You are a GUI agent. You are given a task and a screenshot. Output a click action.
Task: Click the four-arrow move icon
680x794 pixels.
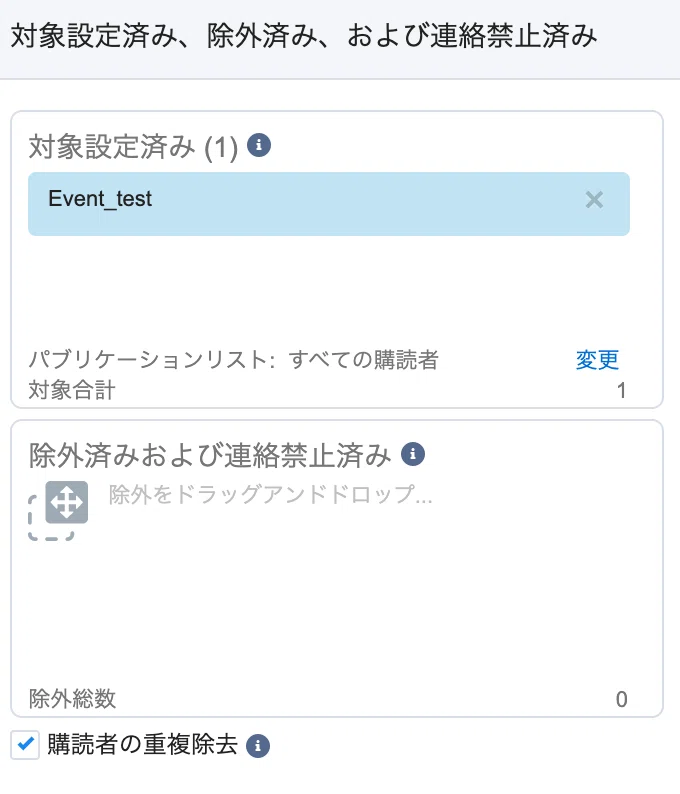tap(67, 502)
